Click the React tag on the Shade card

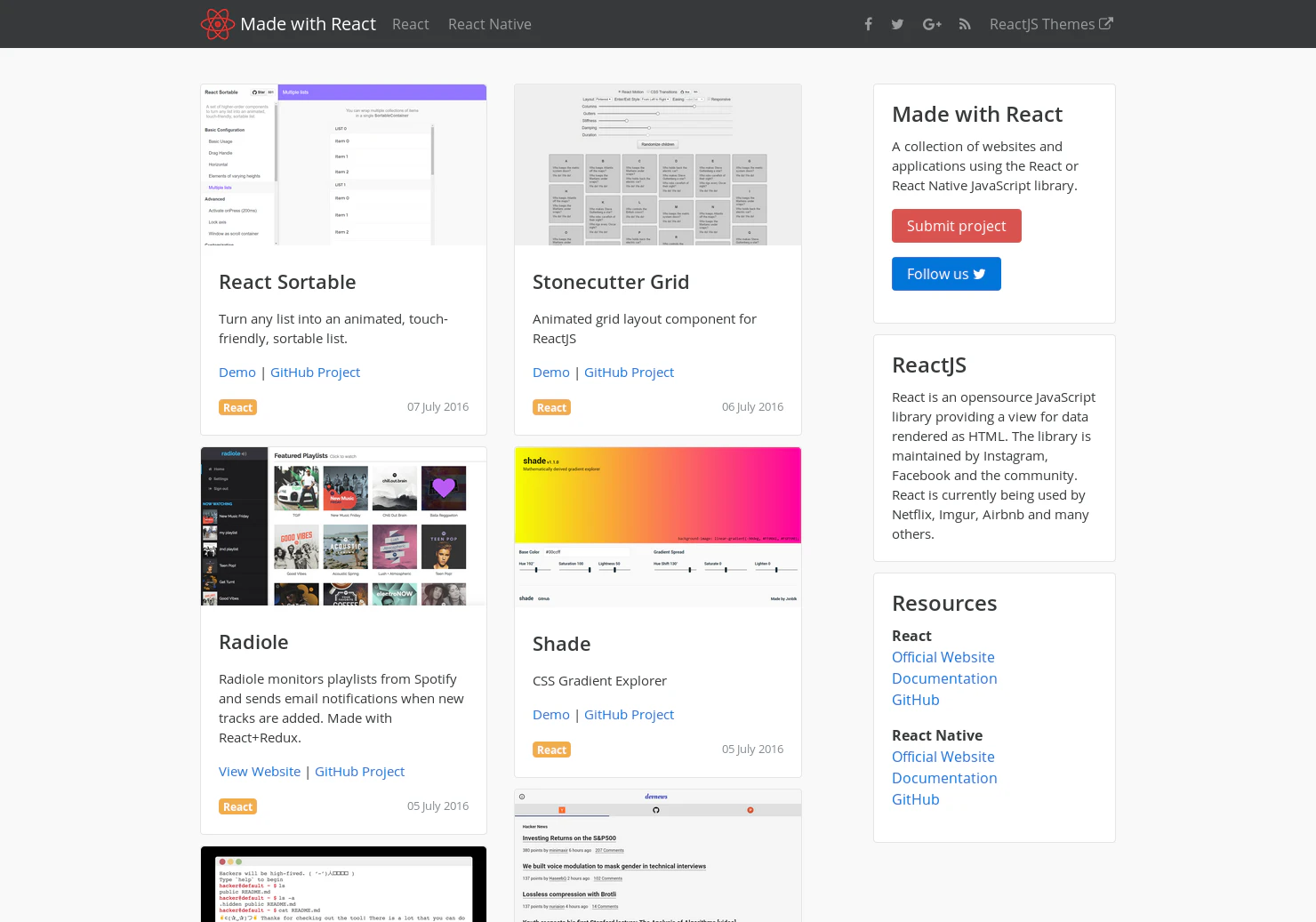click(551, 750)
